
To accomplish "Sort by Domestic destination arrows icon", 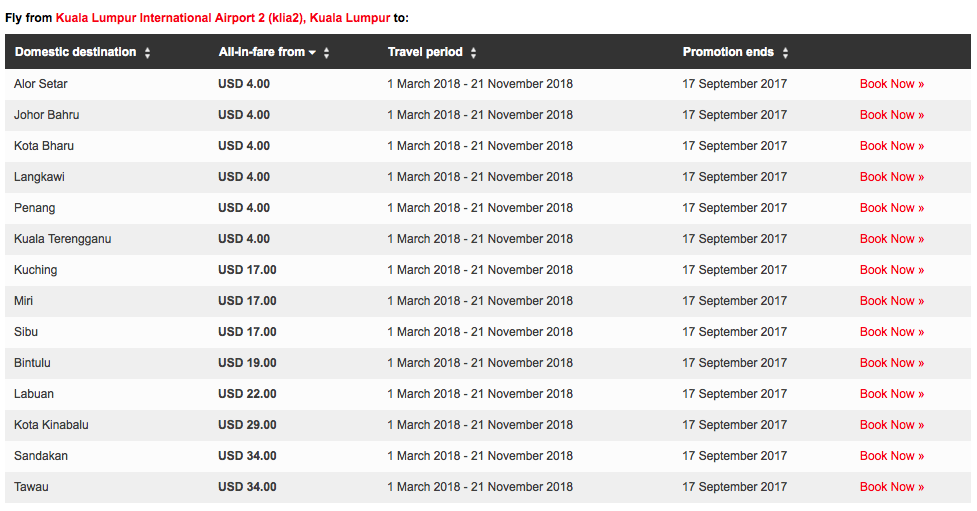I will tap(147, 53).
